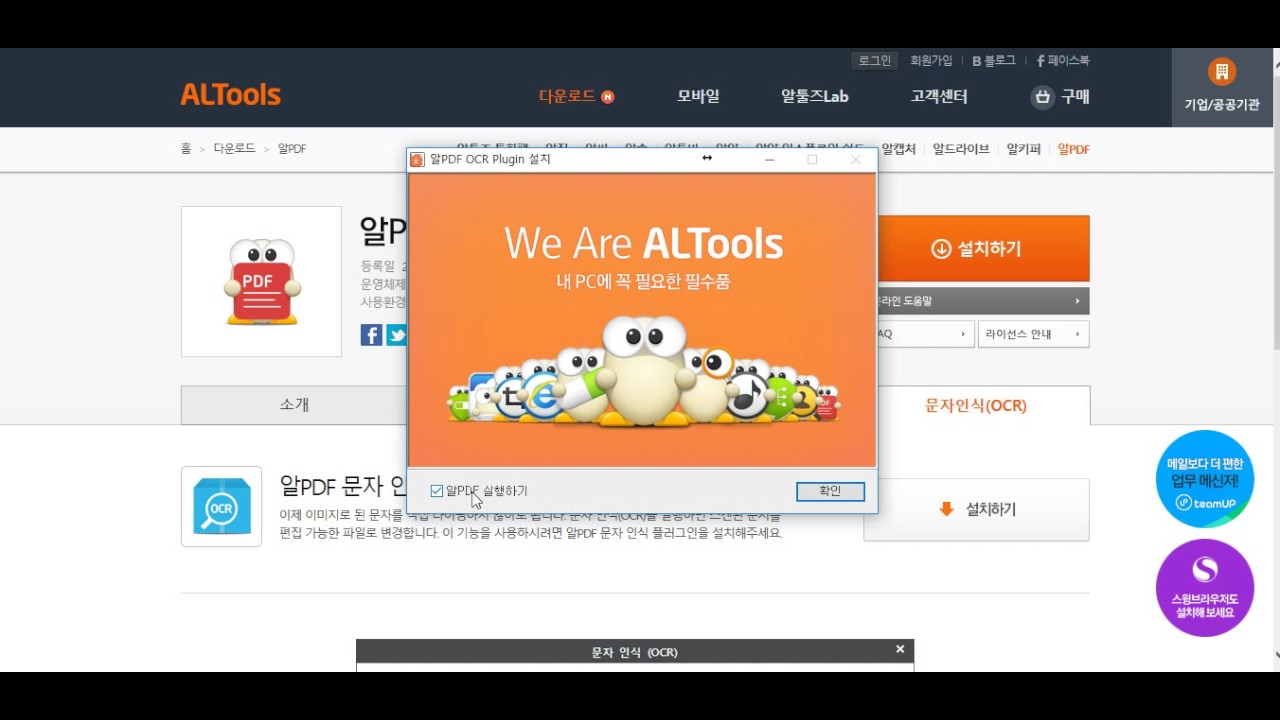Open the Swing browser install banner
1280x720 pixels.
click(1204, 588)
